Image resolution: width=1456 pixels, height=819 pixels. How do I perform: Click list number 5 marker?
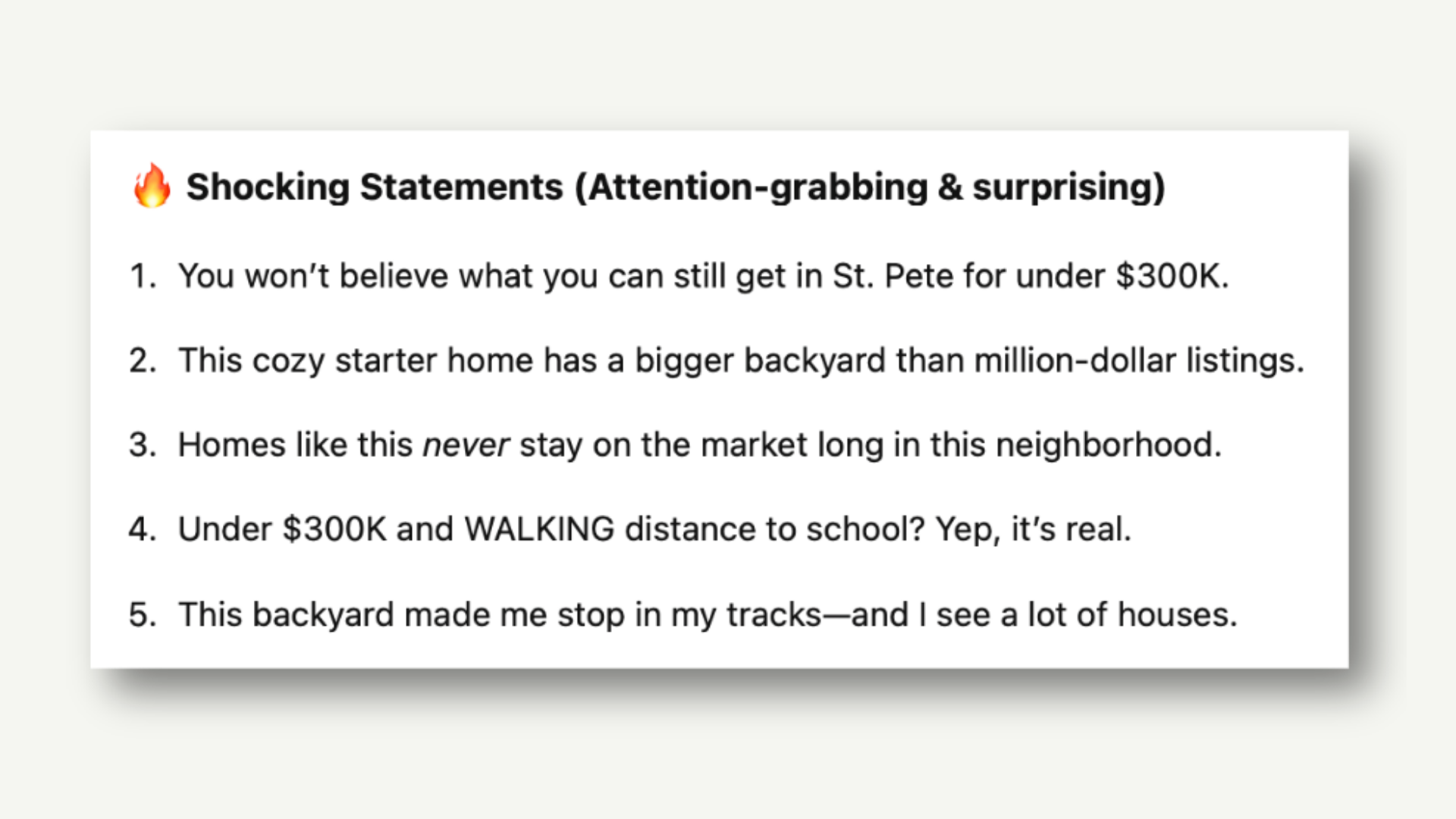click(x=143, y=614)
